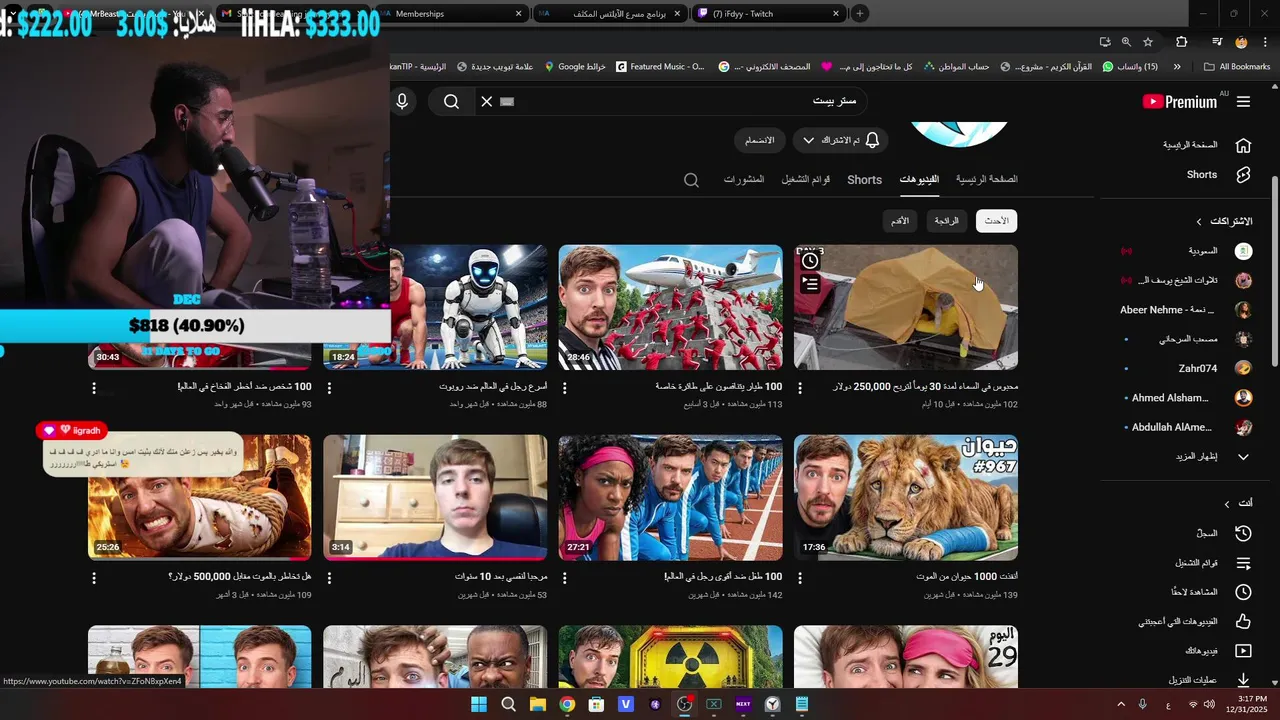Open a new browser tab
The image size is (1280, 720).
tap(860, 13)
